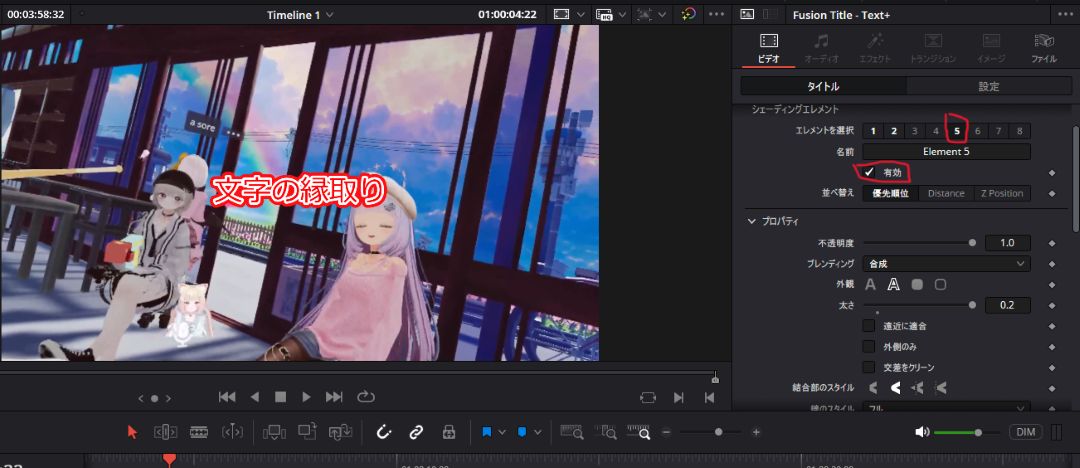Open the ブレンディング 合成 dropdown
Viewport: 1080px width, 468px height.
(946, 264)
